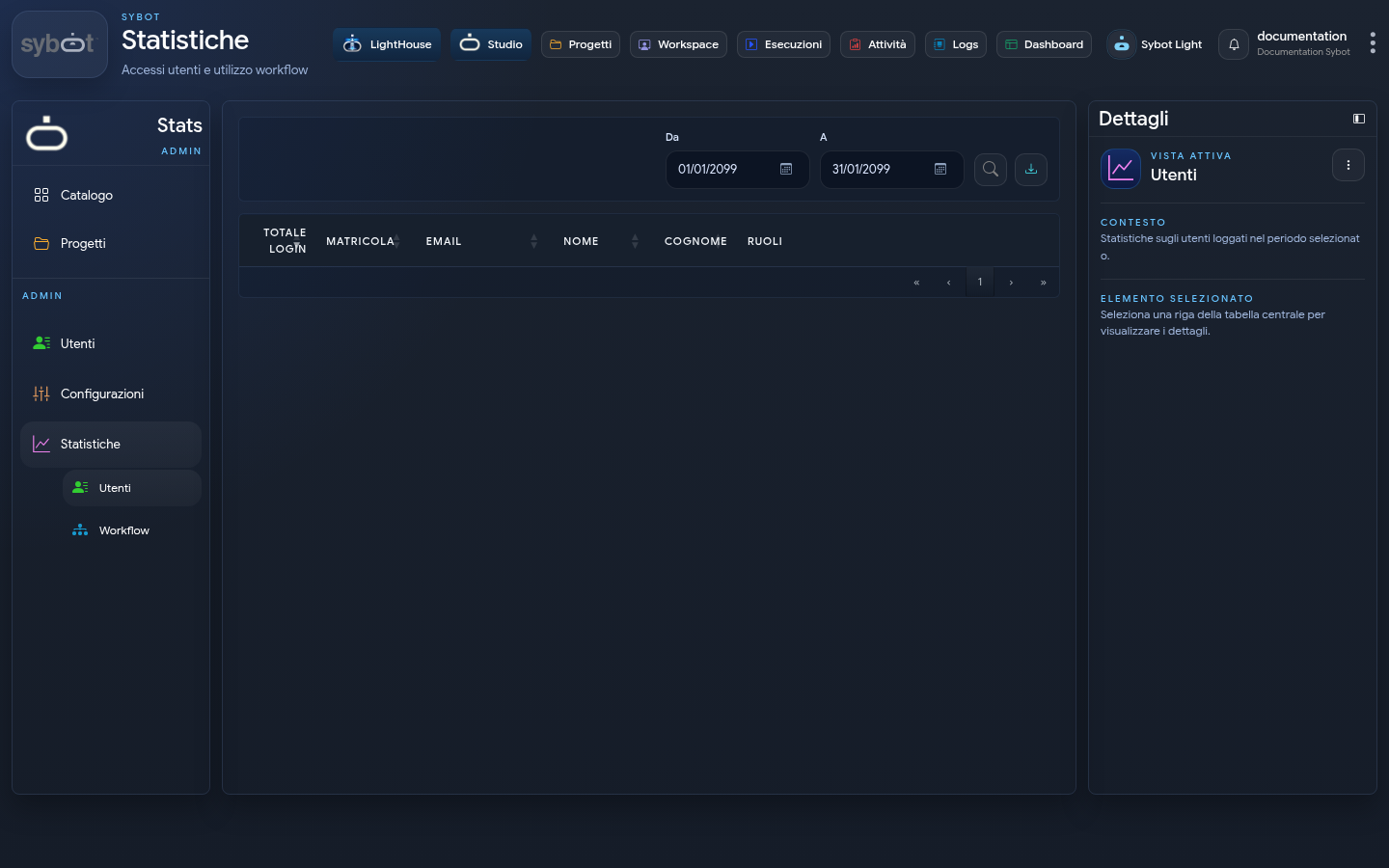Screen dimensions: 1389x868
Task: Sort table by Email column
Action: 533,241
